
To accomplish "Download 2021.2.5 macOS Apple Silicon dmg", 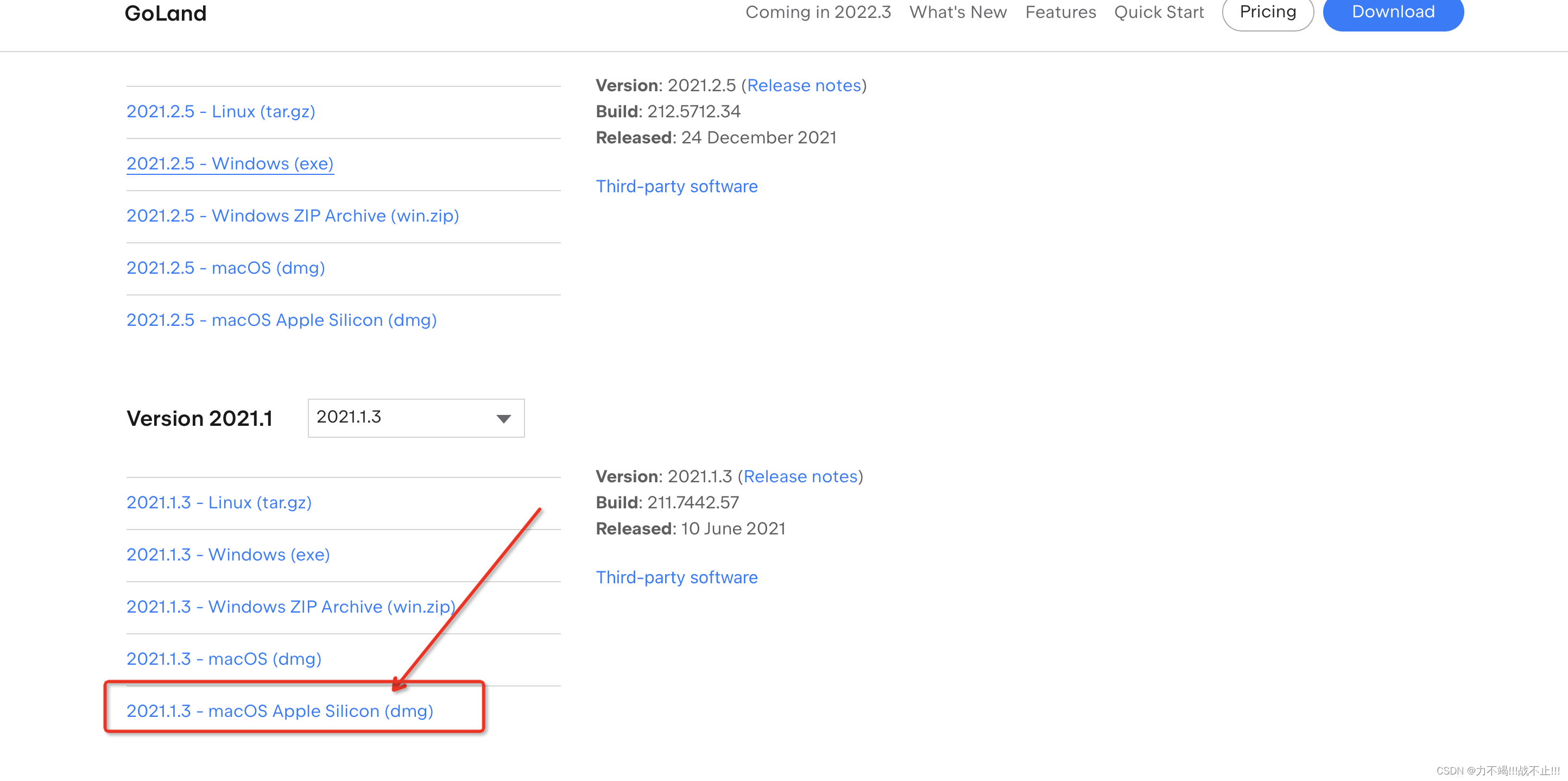I will (x=281, y=320).
